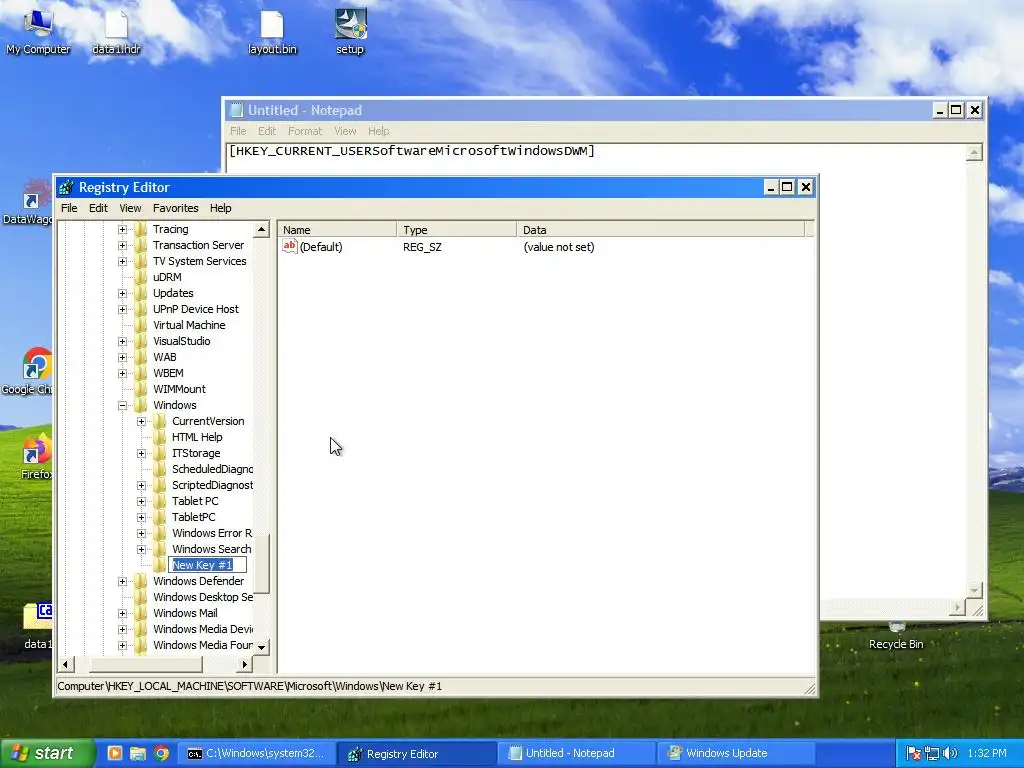1024x768 pixels.
Task: Click the HTML Help folder icon
Action: 160,437
